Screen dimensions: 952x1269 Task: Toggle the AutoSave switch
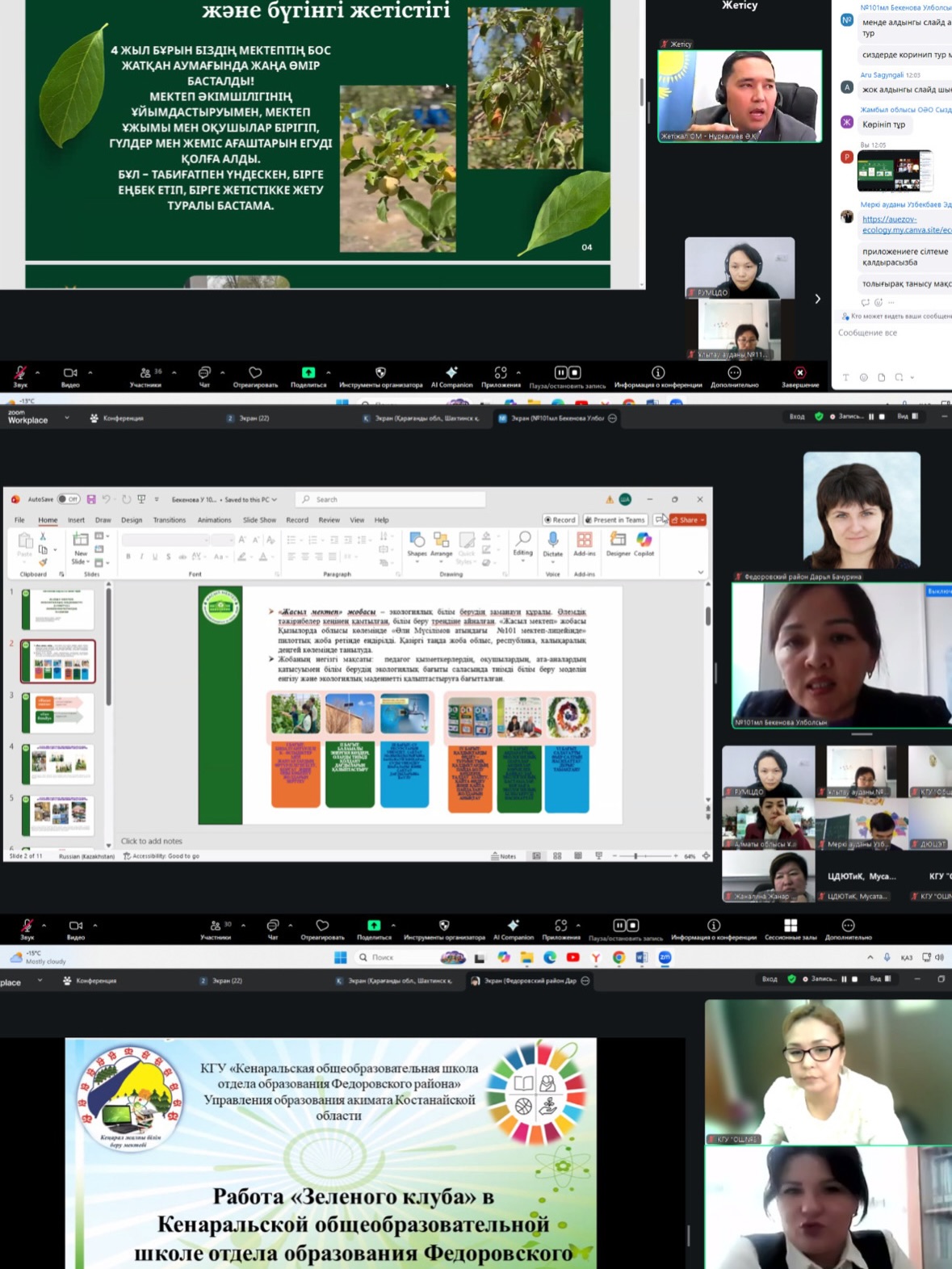coord(68,499)
